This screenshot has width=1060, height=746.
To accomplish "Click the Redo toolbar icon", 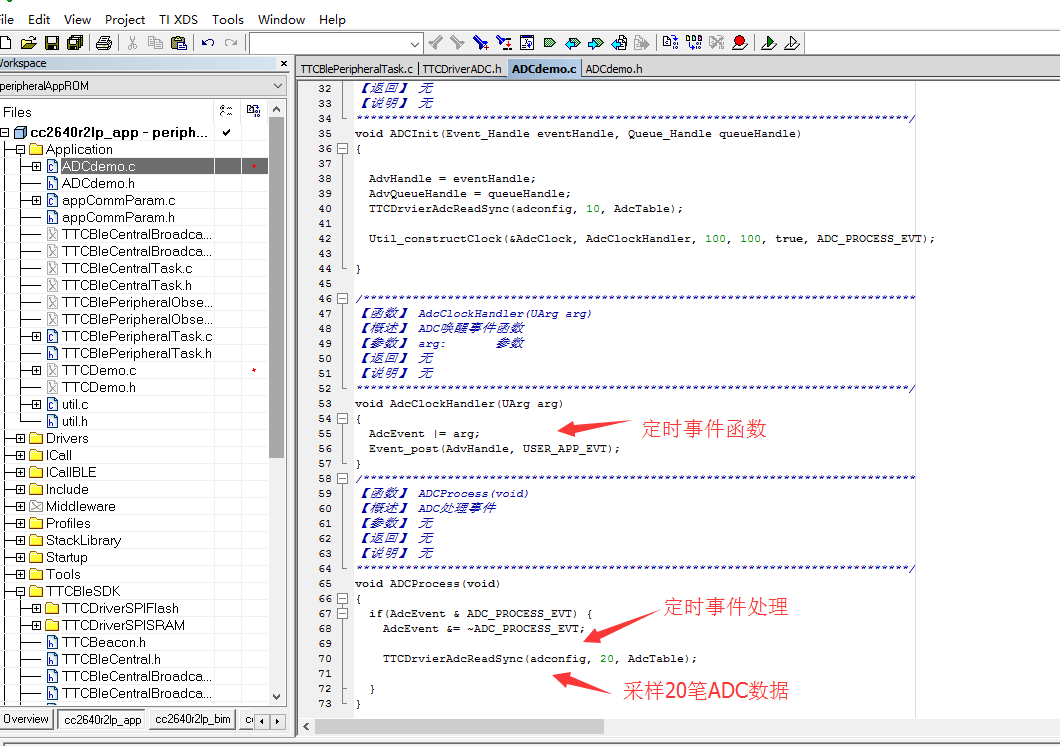I will click(231, 43).
